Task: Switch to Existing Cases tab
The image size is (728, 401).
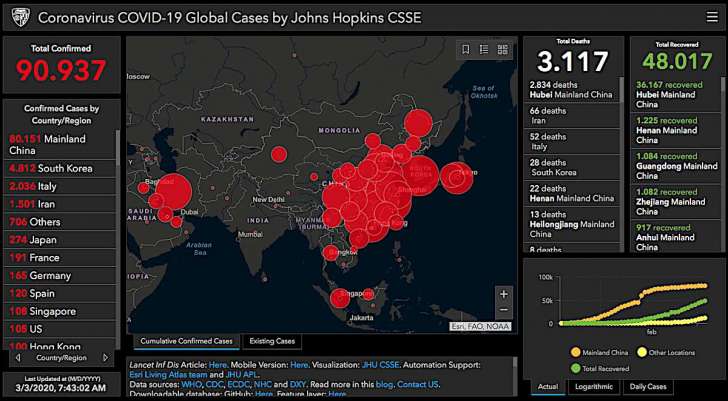Action: [272, 341]
